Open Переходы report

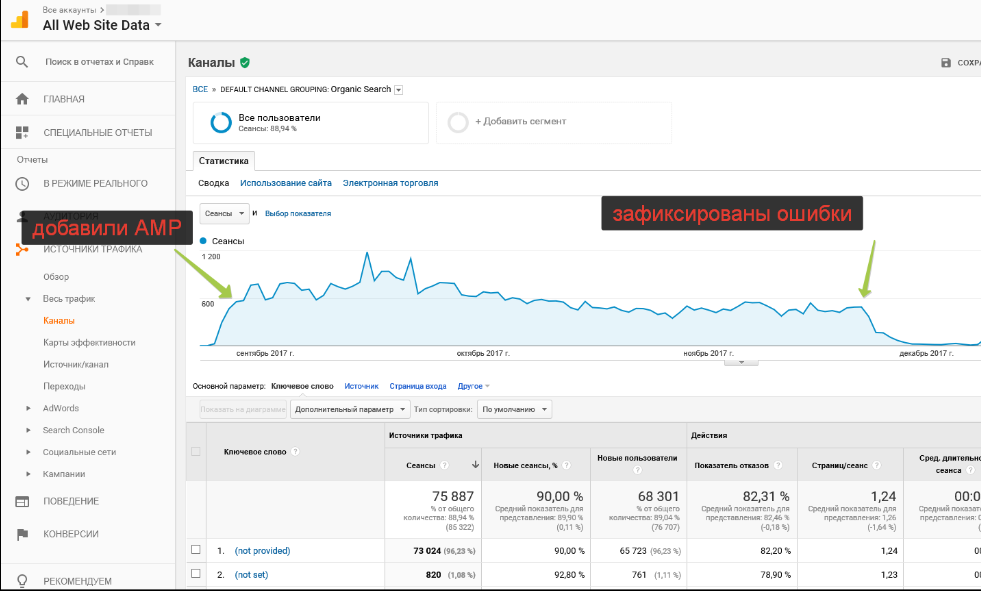(x=64, y=386)
